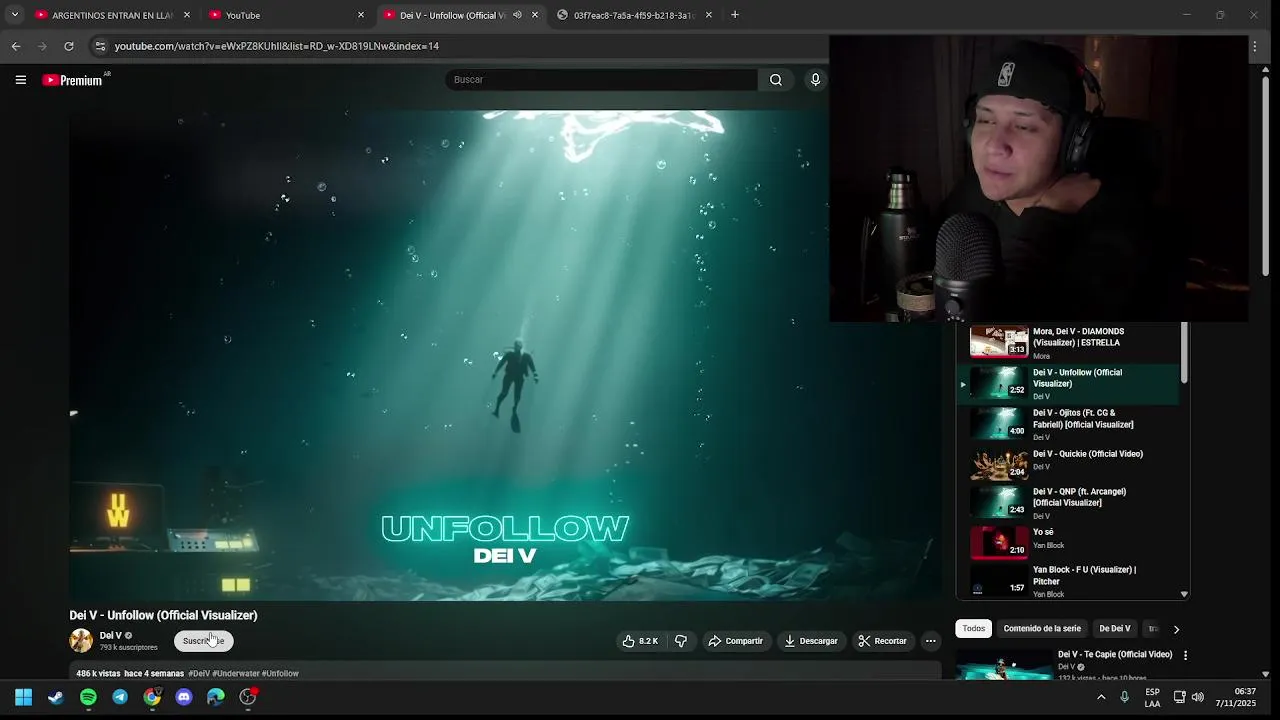
Task: Close the Dei V - Unfollow tab
Action: click(x=535, y=15)
